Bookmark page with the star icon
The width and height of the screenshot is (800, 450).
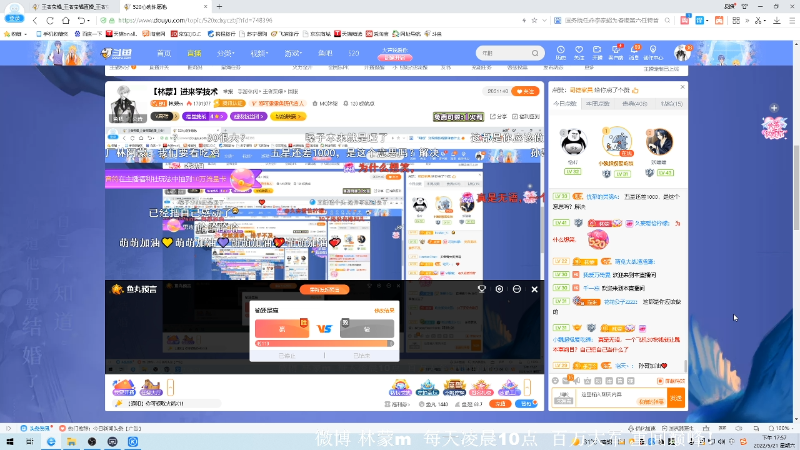pyautogui.click(x=534, y=20)
